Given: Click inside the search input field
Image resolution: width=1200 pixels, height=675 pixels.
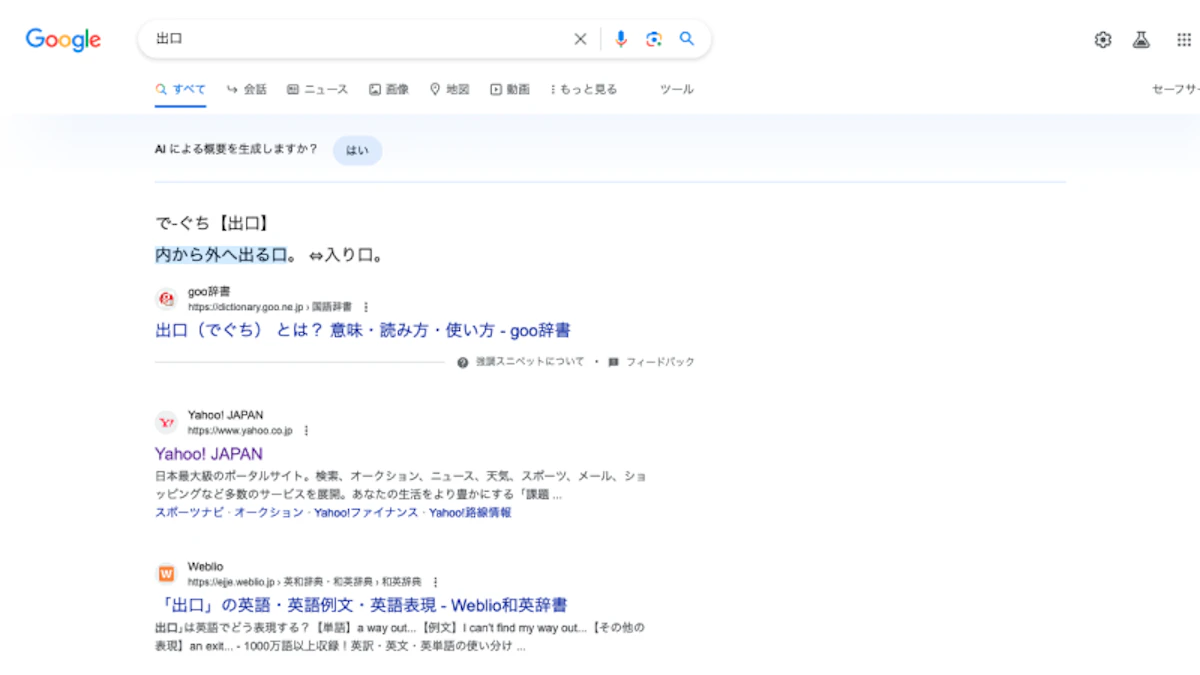Looking at the screenshot, I should pos(350,39).
